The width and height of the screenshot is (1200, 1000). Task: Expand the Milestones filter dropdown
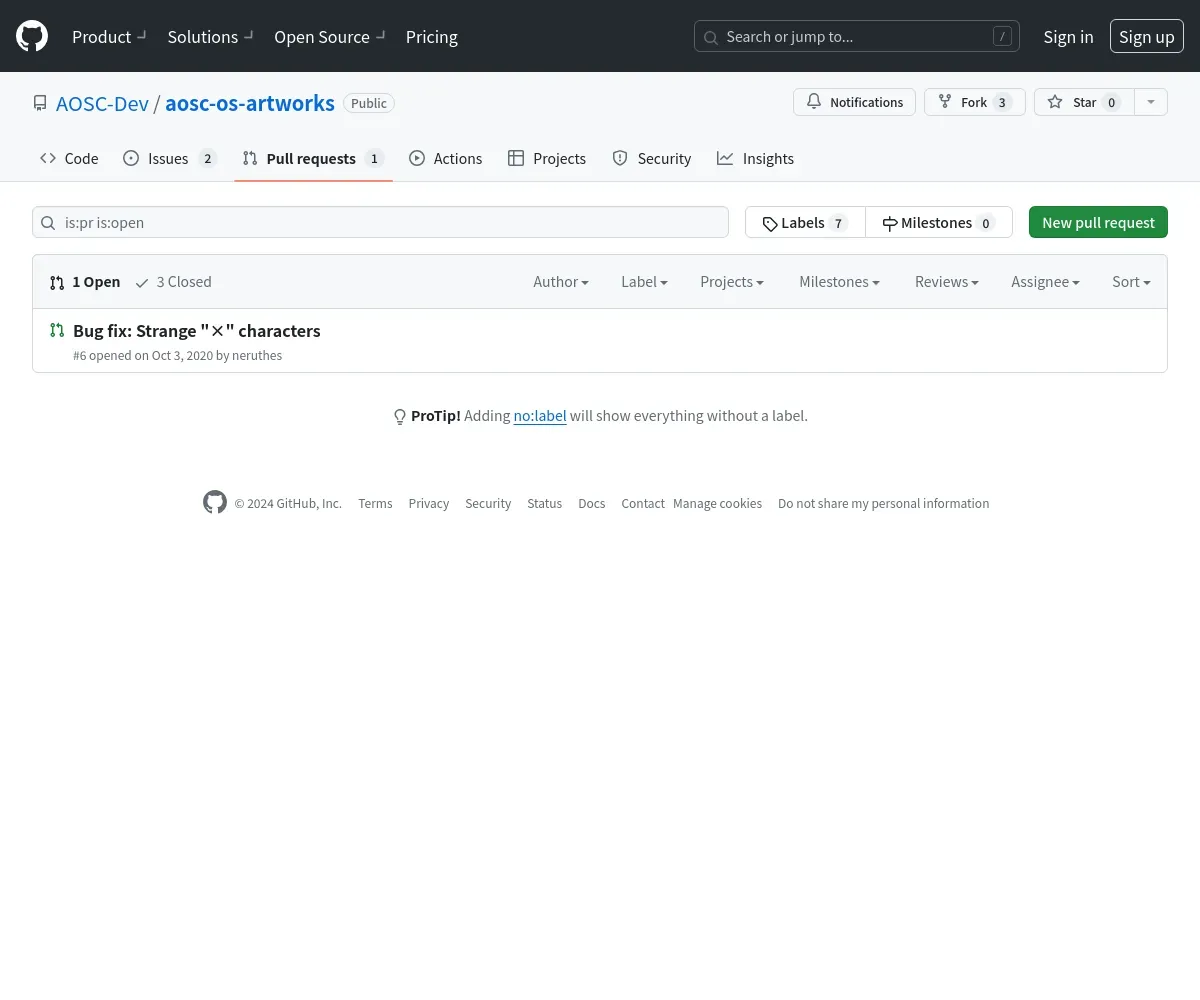click(x=839, y=282)
